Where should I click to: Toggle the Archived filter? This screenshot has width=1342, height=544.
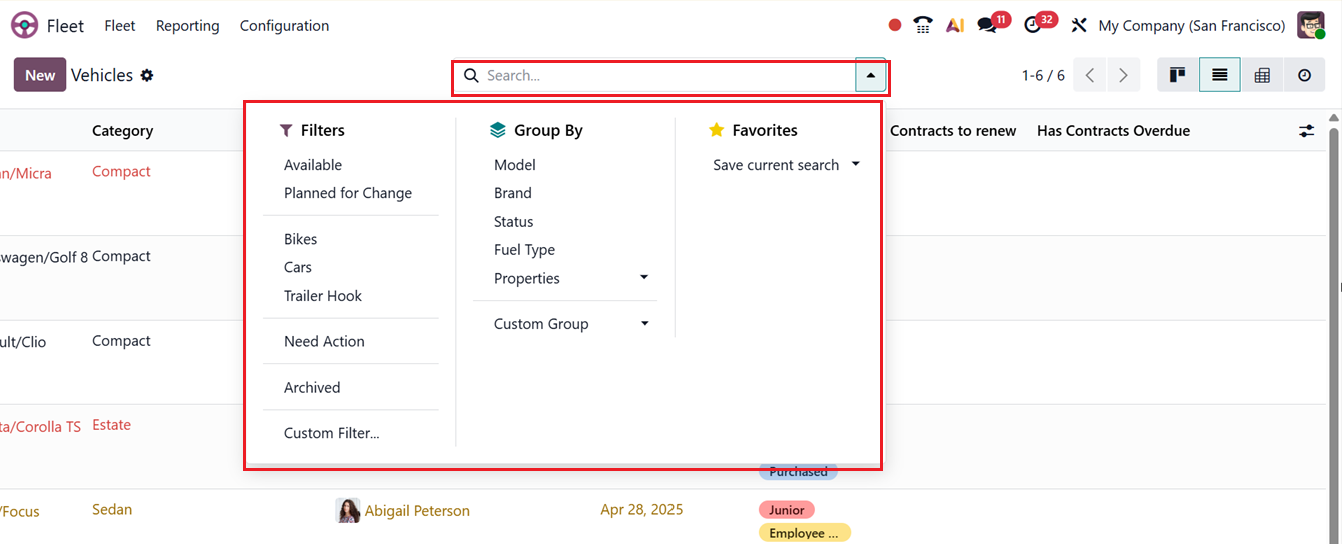tap(312, 387)
